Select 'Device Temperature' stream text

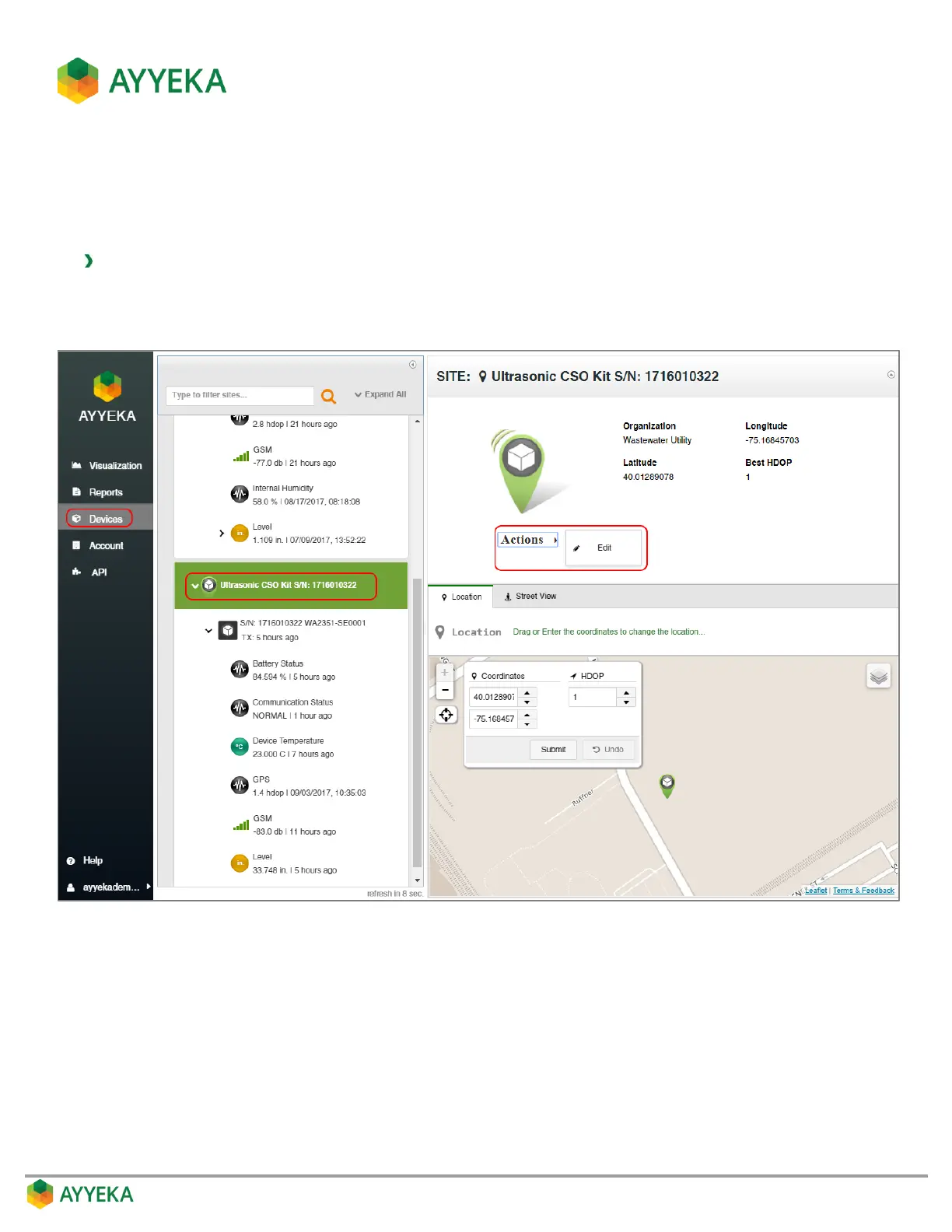(288, 741)
